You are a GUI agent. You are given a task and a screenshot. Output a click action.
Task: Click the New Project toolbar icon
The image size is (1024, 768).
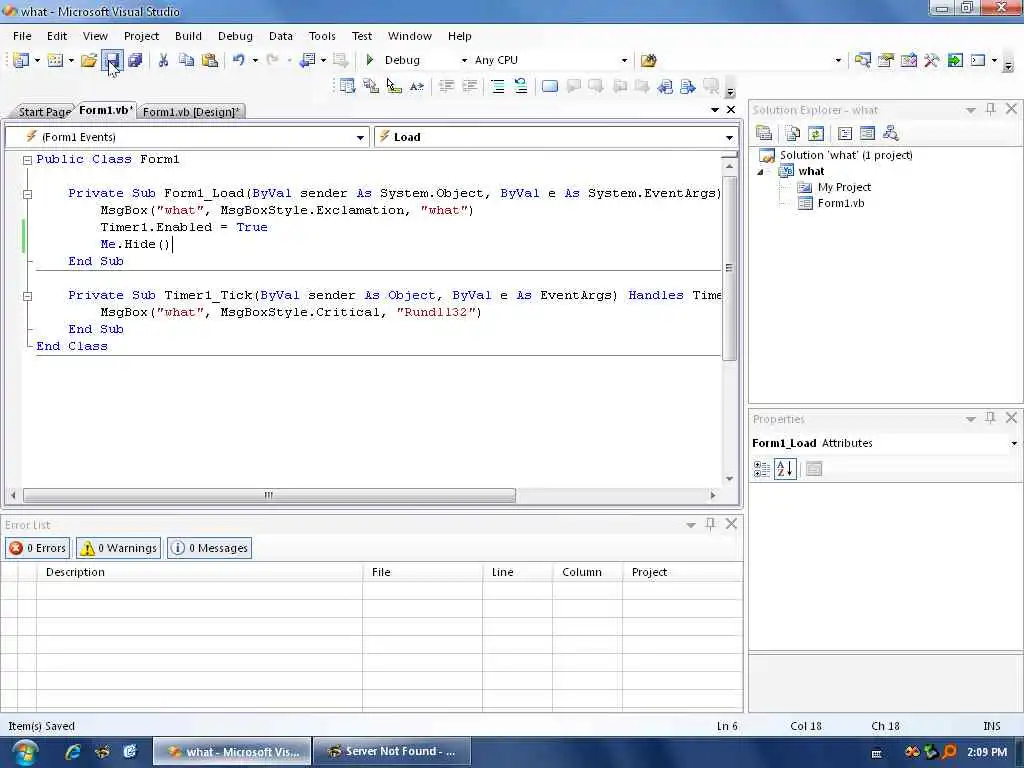point(21,60)
